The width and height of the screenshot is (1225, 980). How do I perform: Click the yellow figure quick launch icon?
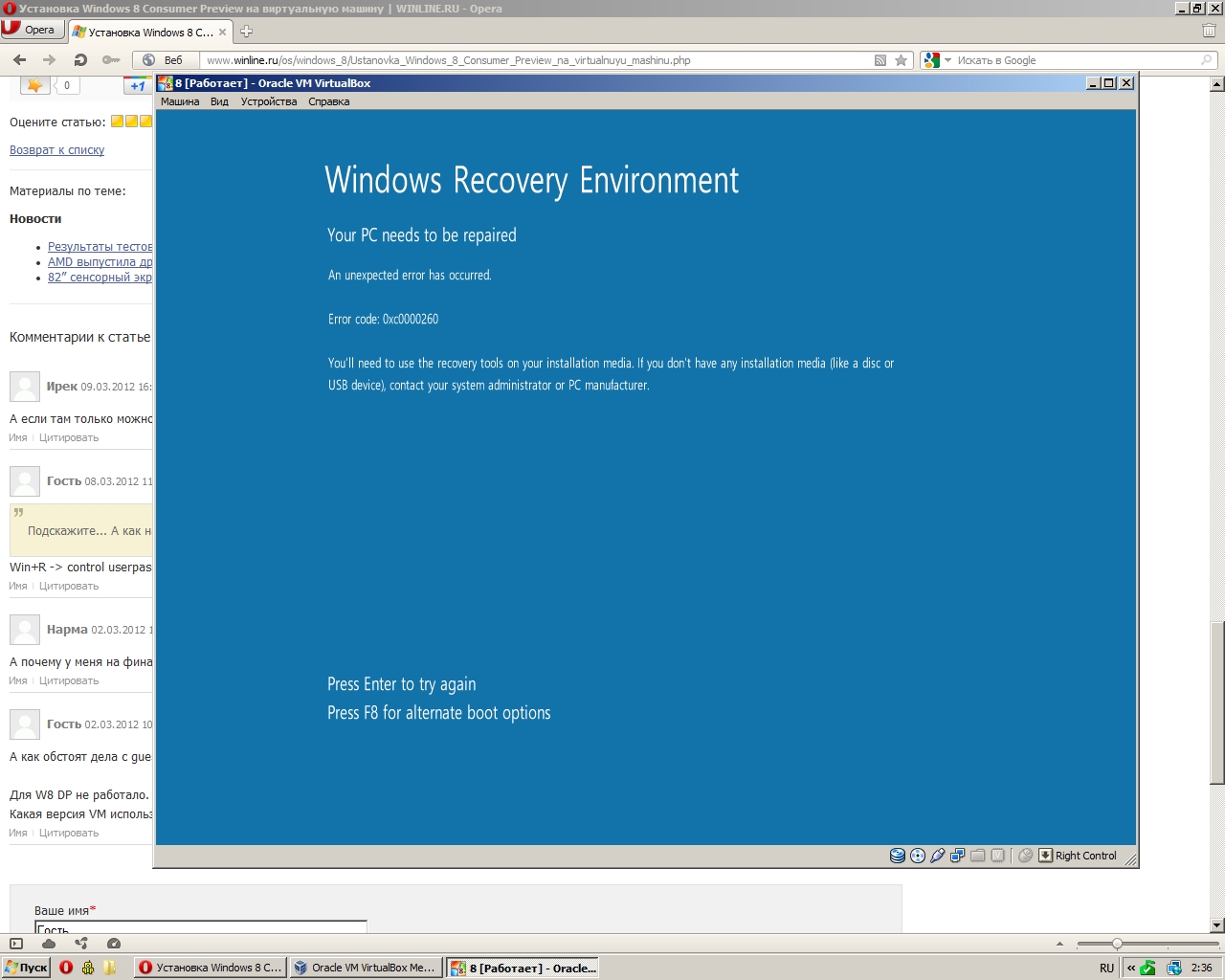(x=88, y=968)
